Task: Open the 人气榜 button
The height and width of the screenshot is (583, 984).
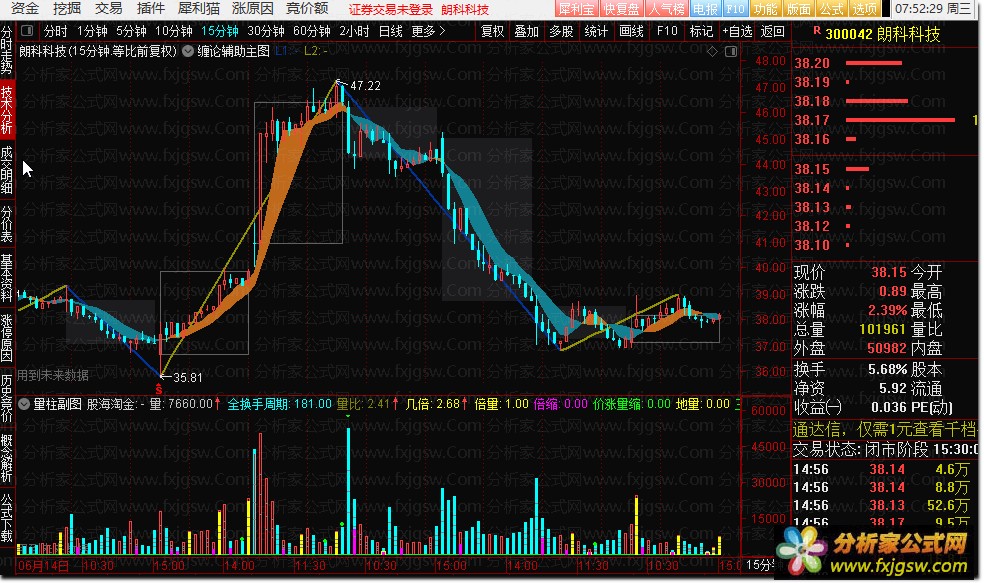Action: click(x=666, y=9)
